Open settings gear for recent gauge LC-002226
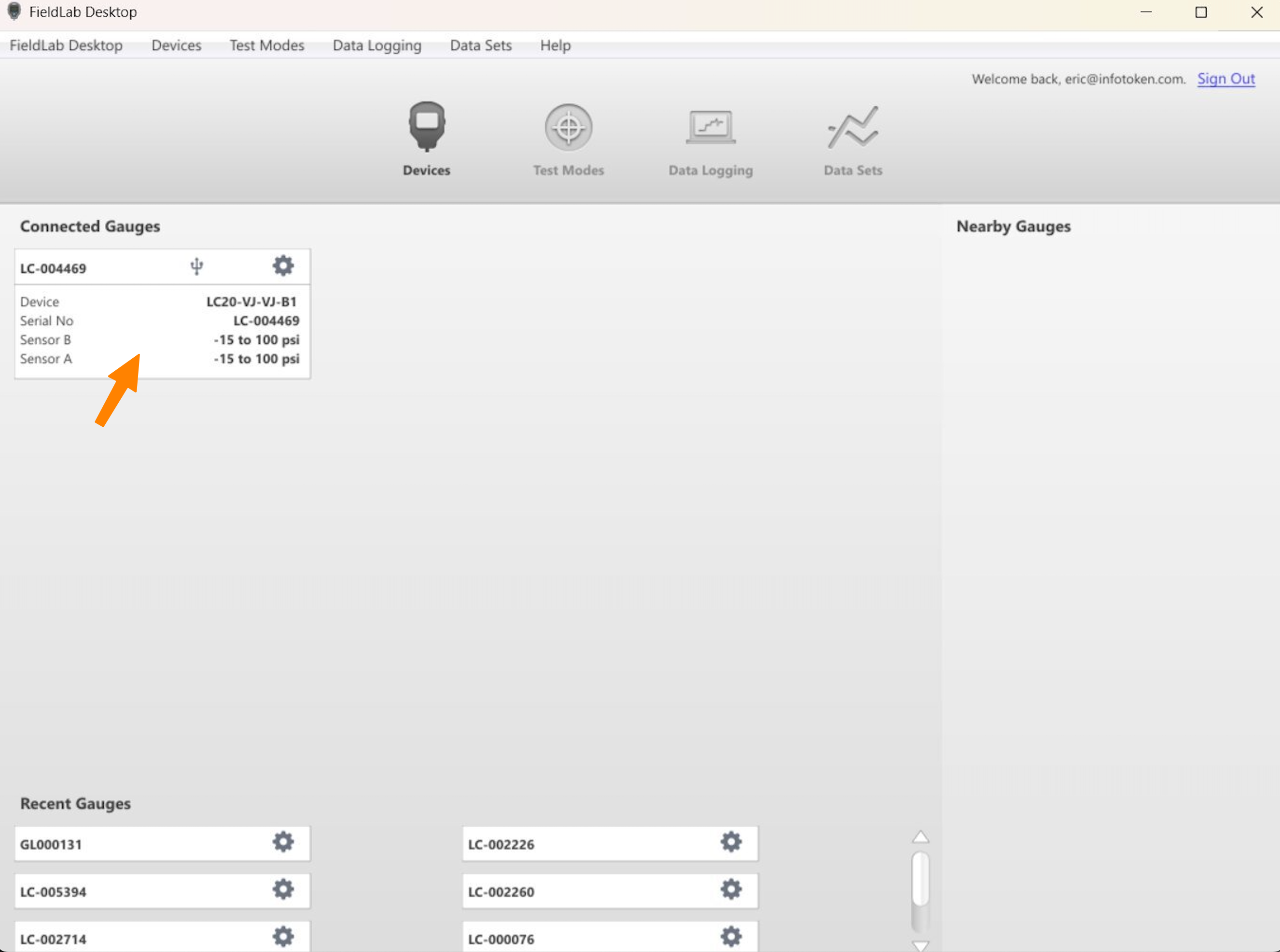 [730, 842]
